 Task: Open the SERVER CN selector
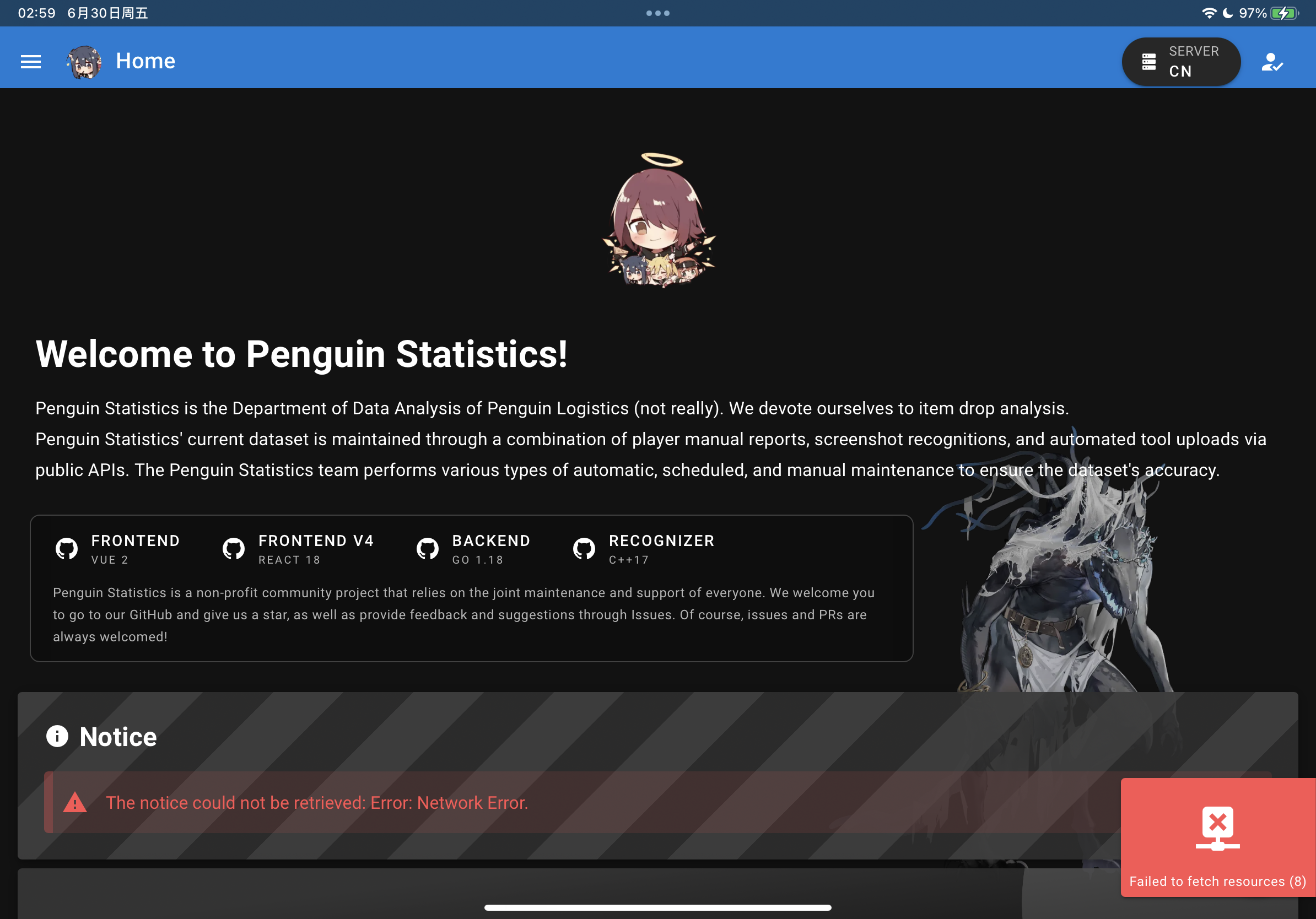click(1181, 61)
